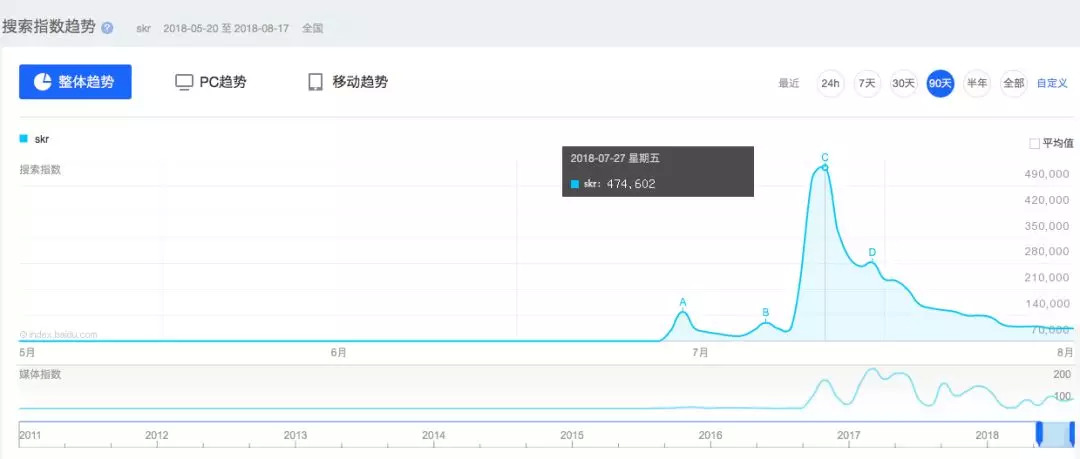Click peak marker A on the chart

click(683, 302)
